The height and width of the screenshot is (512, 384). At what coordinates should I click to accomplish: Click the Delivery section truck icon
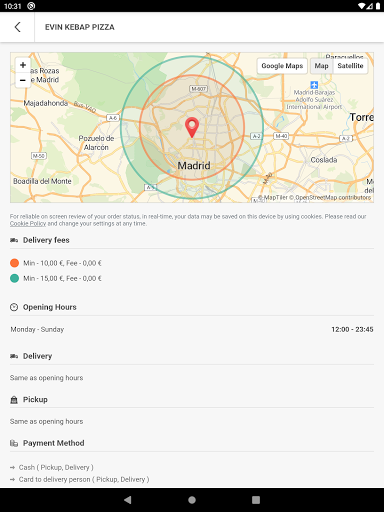14,356
